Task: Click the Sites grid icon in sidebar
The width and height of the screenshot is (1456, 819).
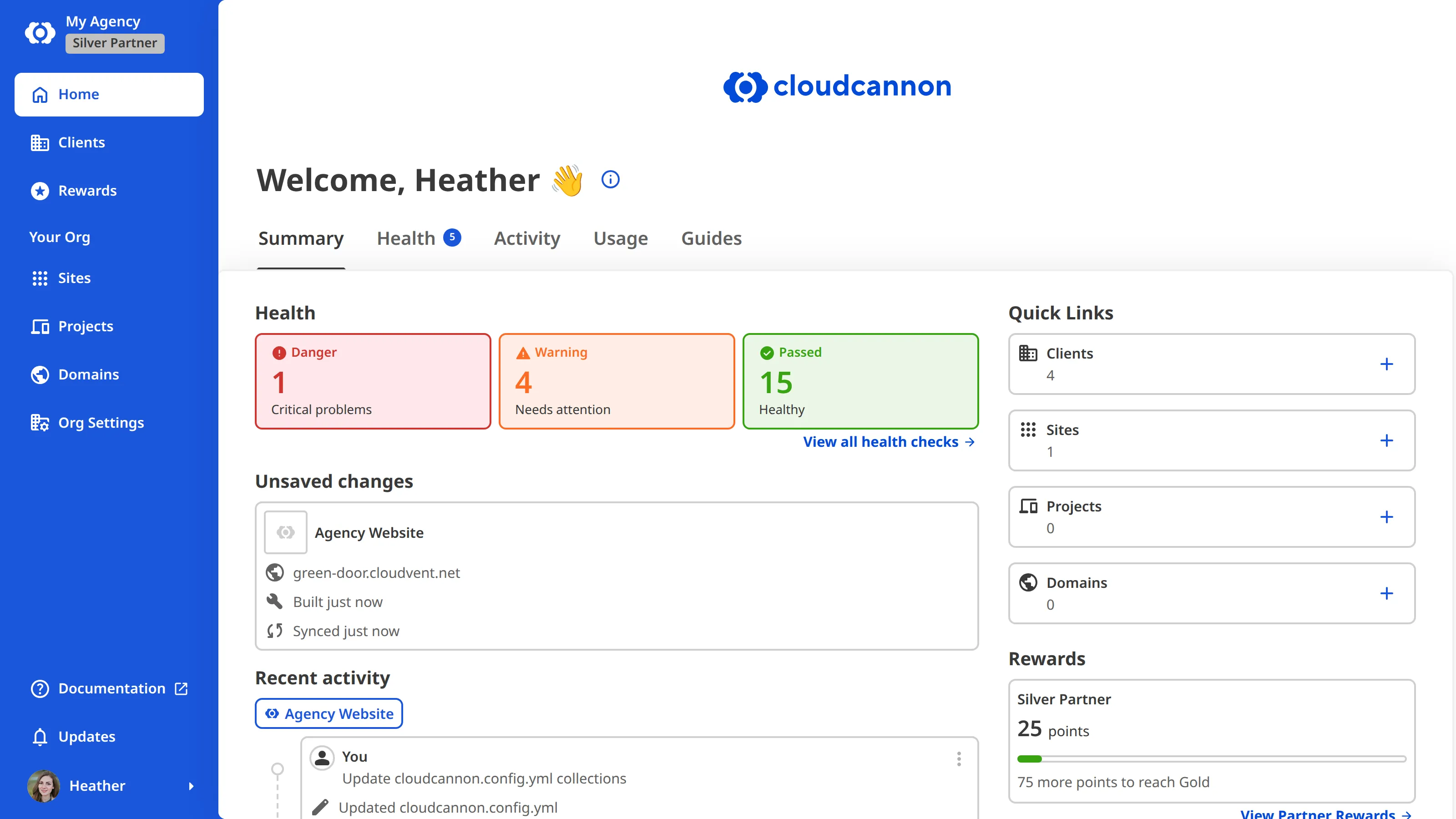Action: point(40,278)
